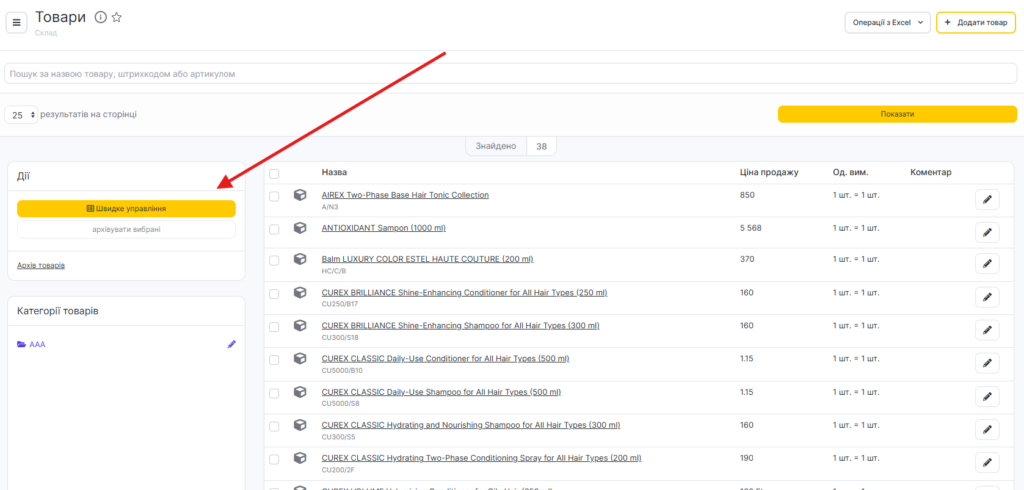
Task: Edit ANTIOXIDANT Sampon with pencil icon
Action: [x=987, y=232]
